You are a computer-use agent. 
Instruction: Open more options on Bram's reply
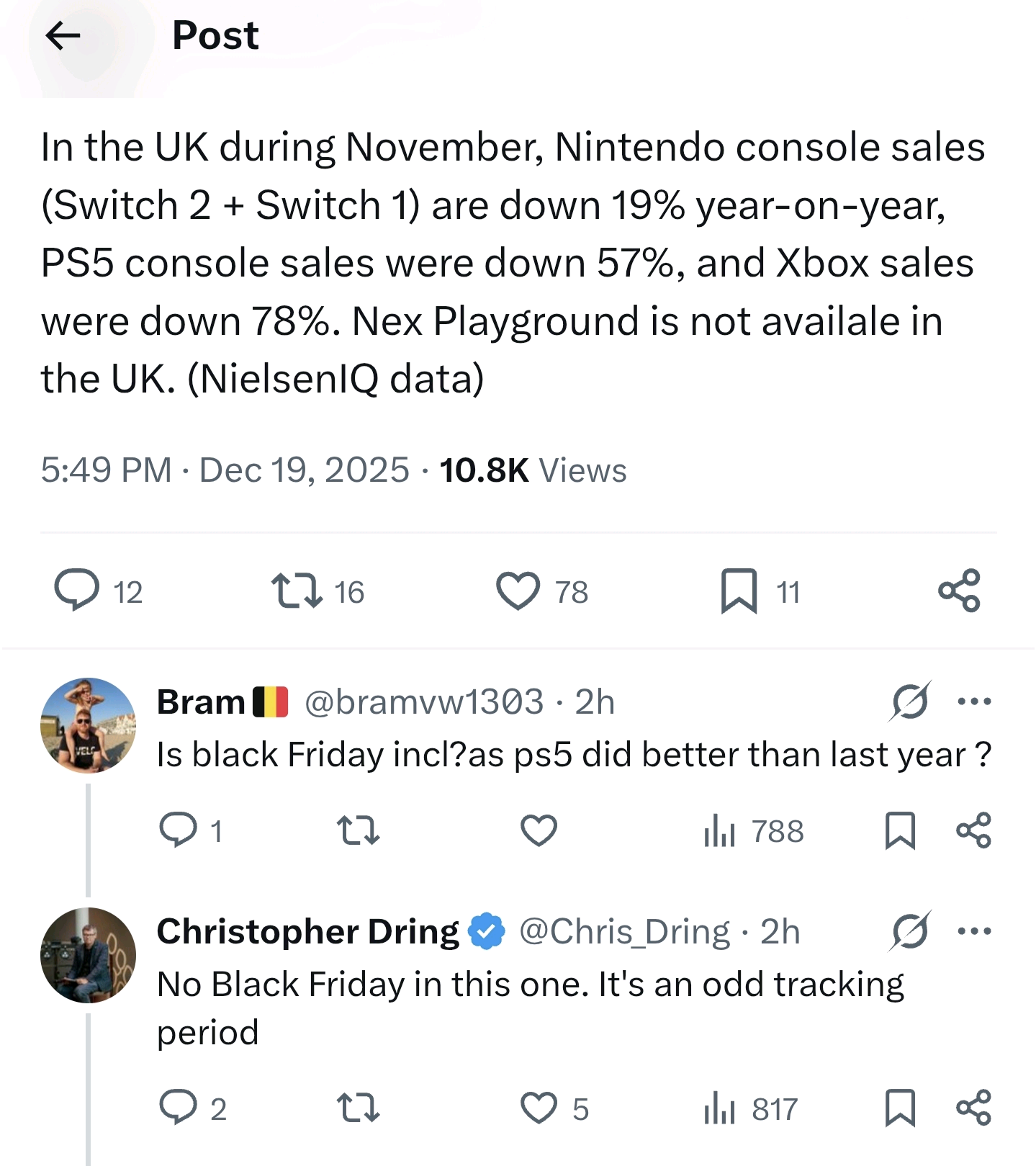point(975,701)
